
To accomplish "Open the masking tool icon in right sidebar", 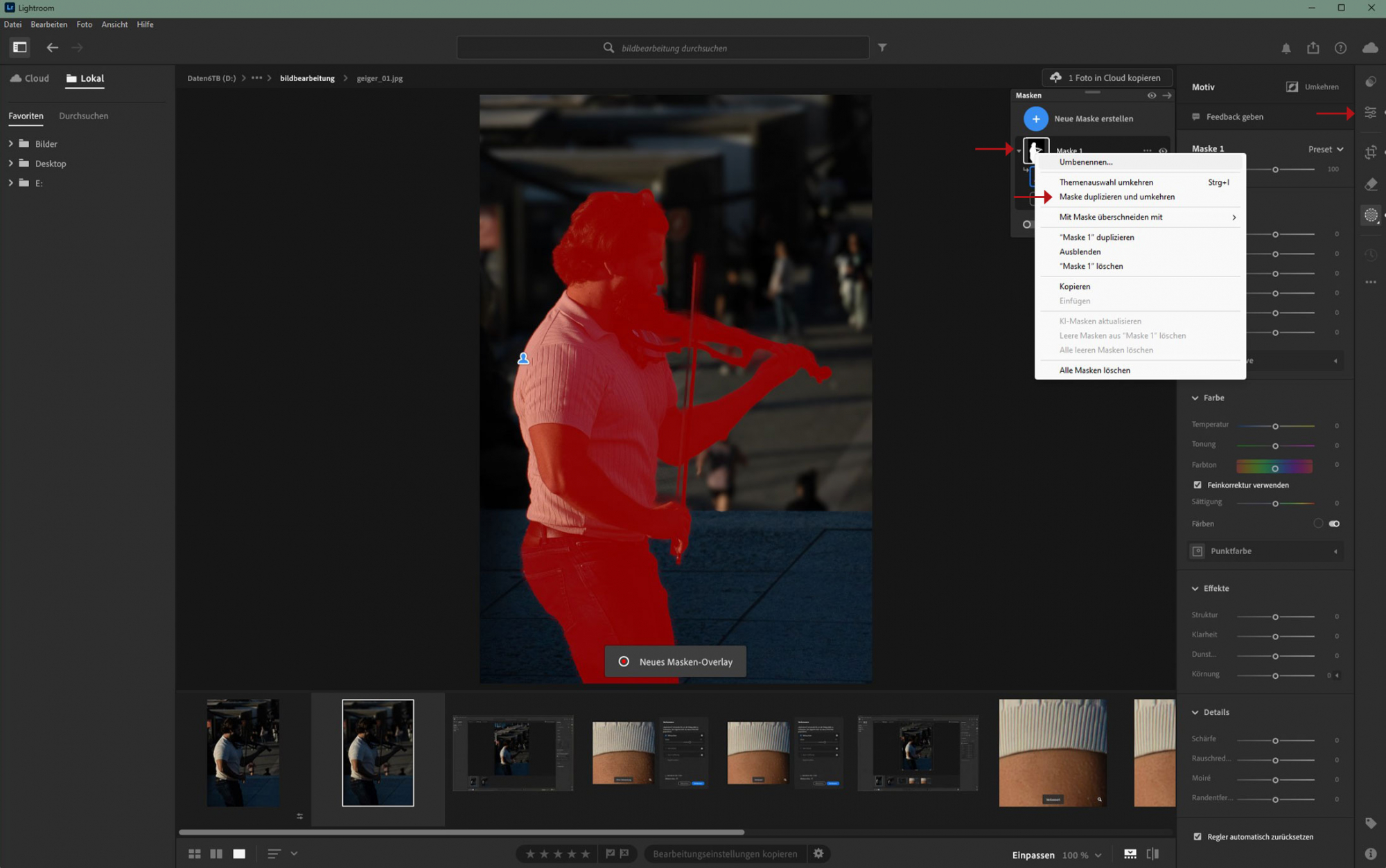I will (1371, 215).
